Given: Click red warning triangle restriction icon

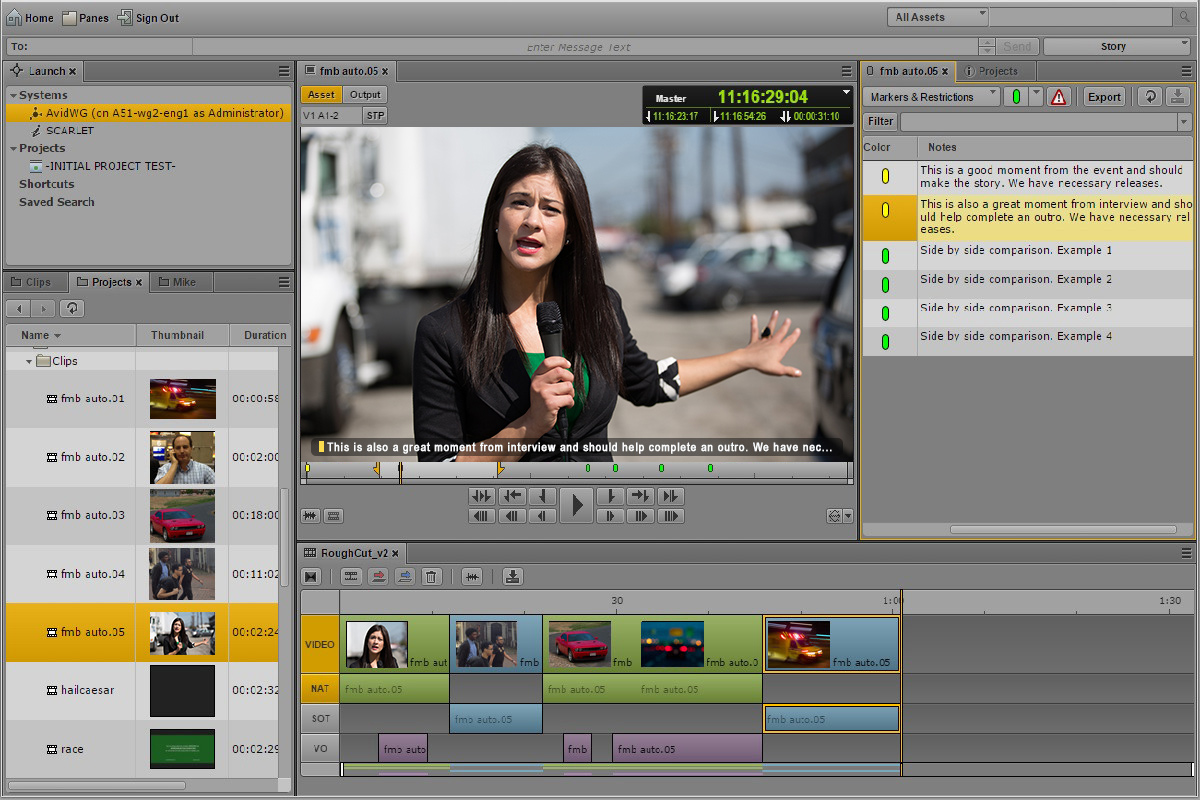Looking at the screenshot, I should [1058, 97].
